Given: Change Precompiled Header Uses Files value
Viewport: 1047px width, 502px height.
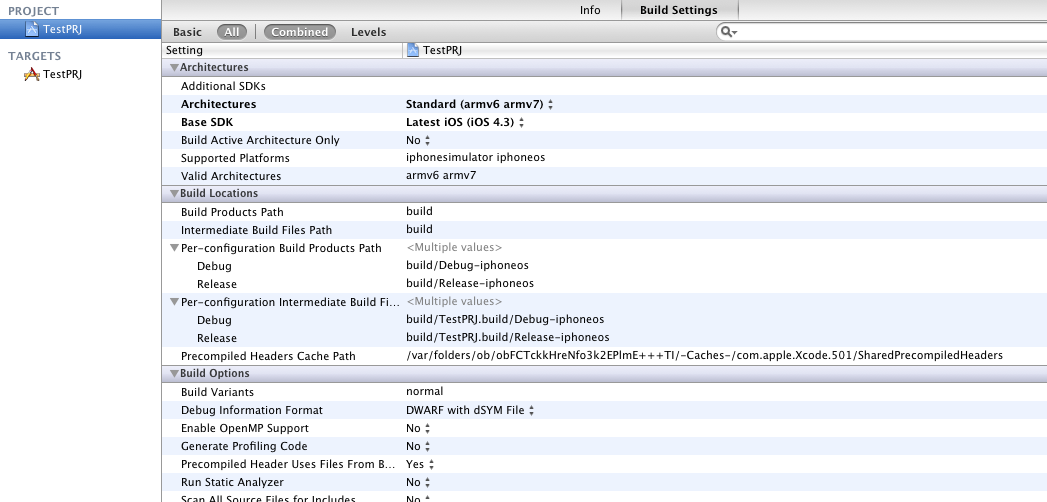Looking at the screenshot, I should click(x=420, y=465).
